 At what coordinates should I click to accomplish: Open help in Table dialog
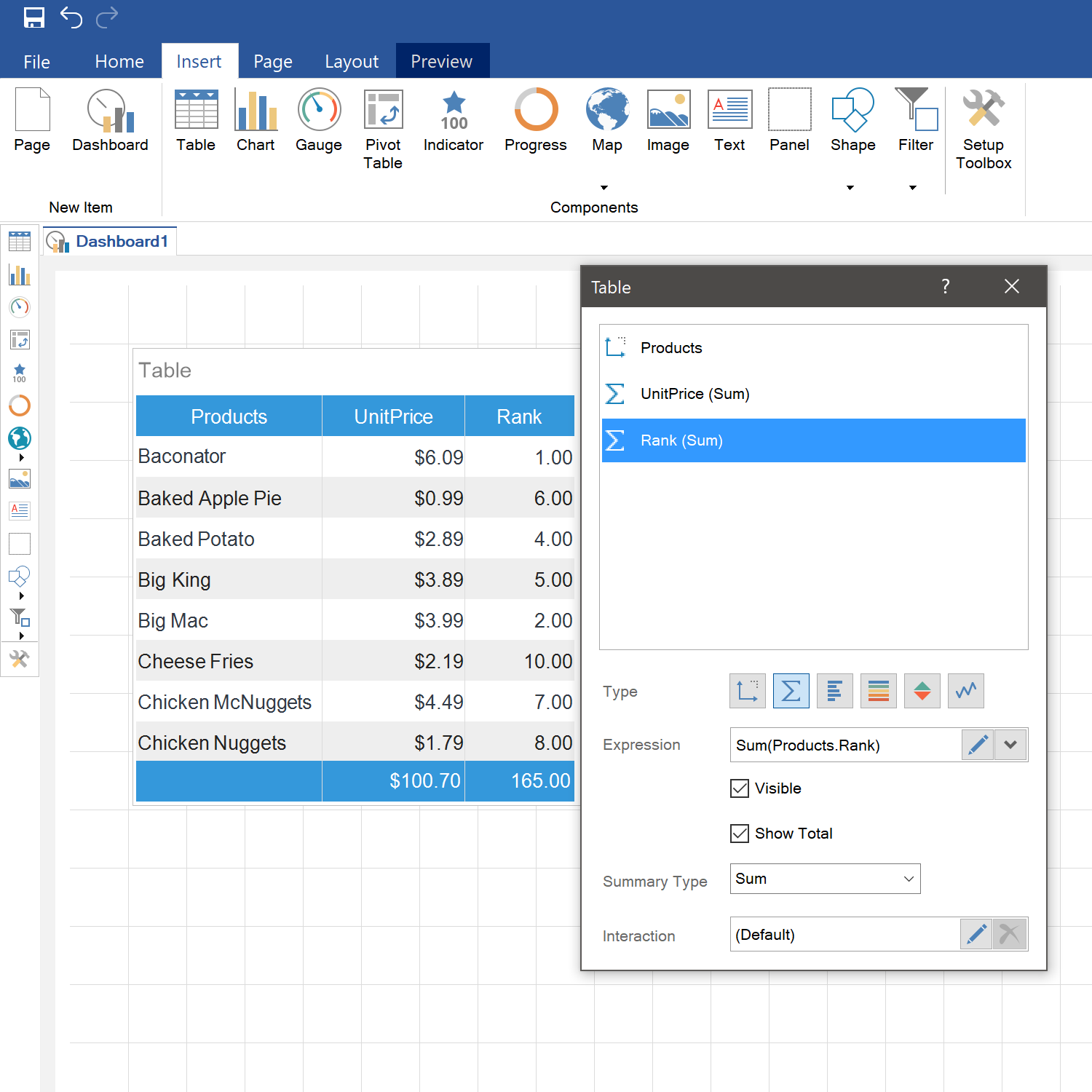pyautogui.click(x=945, y=286)
